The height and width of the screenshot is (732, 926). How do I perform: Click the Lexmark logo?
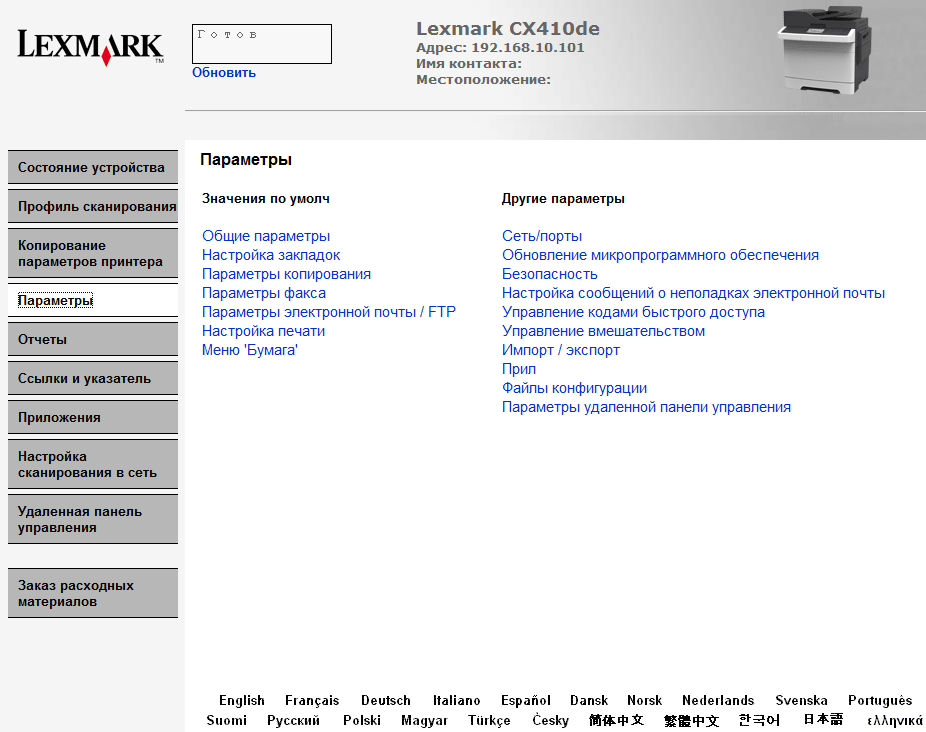pos(90,47)
